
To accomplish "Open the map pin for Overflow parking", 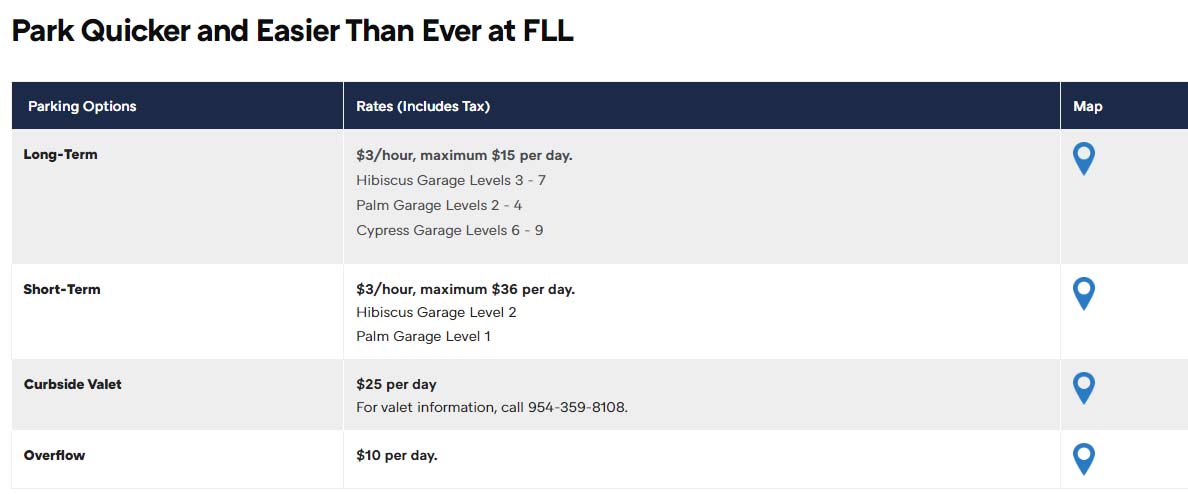I will pos(1084,459).
